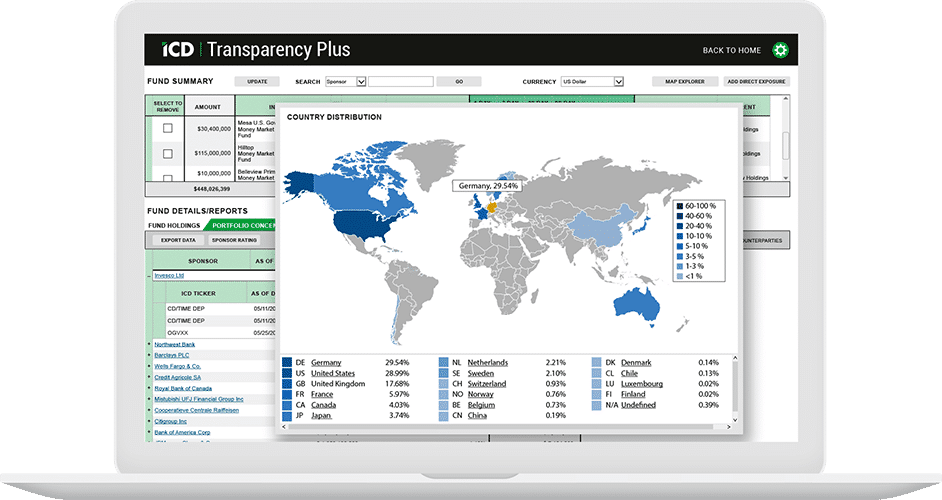Click the country list scroll-up arrow

[x=735, y=359]
